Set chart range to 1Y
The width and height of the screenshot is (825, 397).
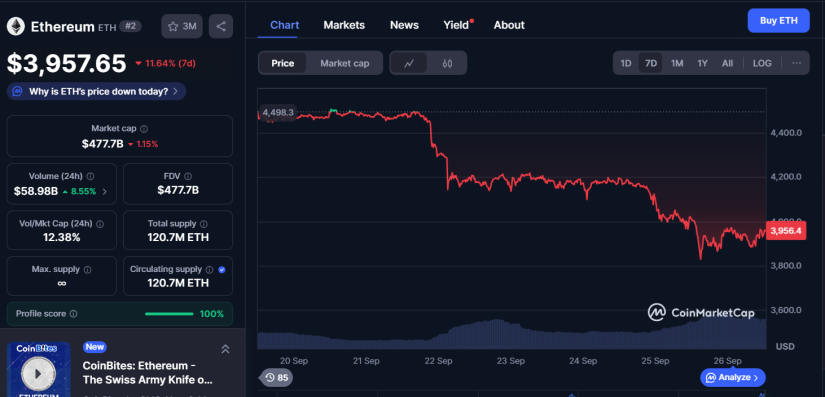(x=702, y=63)
